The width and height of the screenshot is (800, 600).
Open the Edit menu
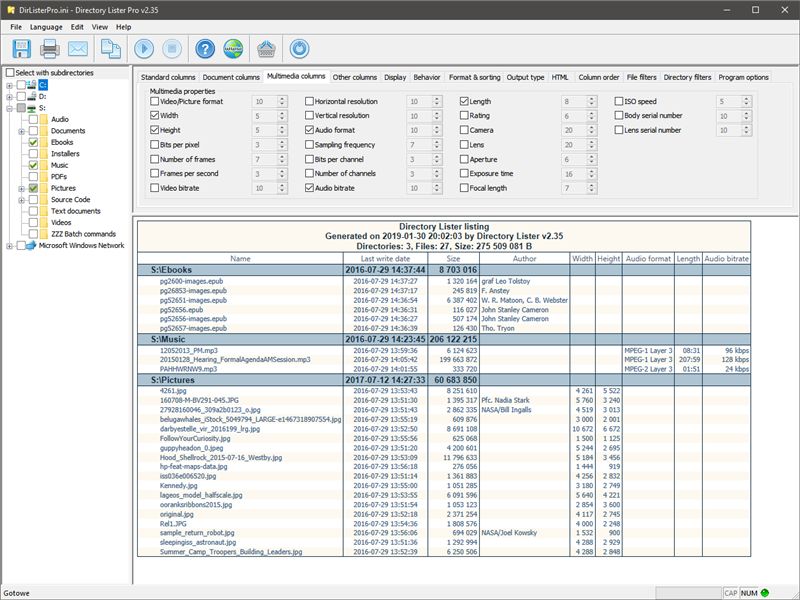pos(77,27)
